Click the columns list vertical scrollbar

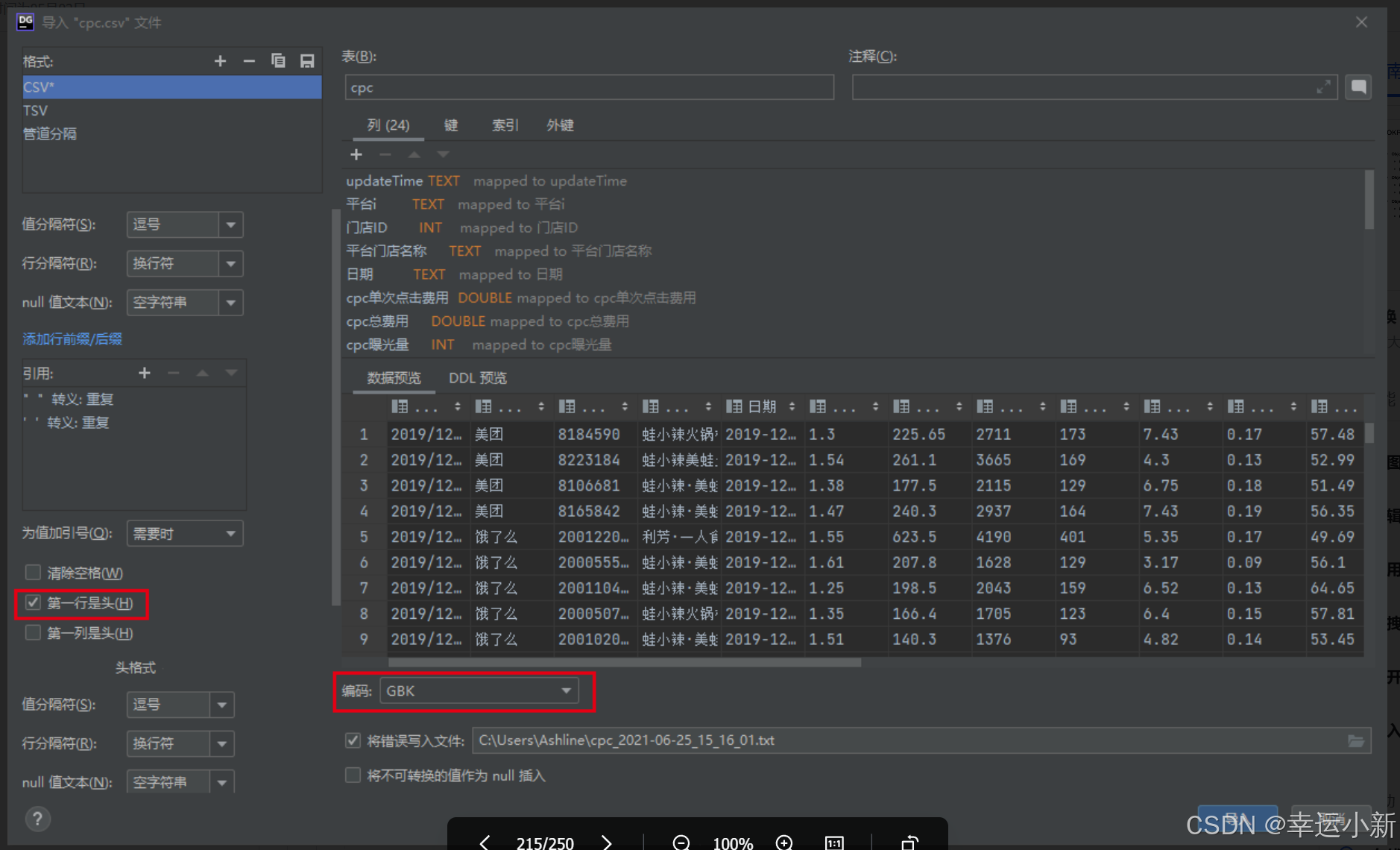click(x=1369, y=200)
